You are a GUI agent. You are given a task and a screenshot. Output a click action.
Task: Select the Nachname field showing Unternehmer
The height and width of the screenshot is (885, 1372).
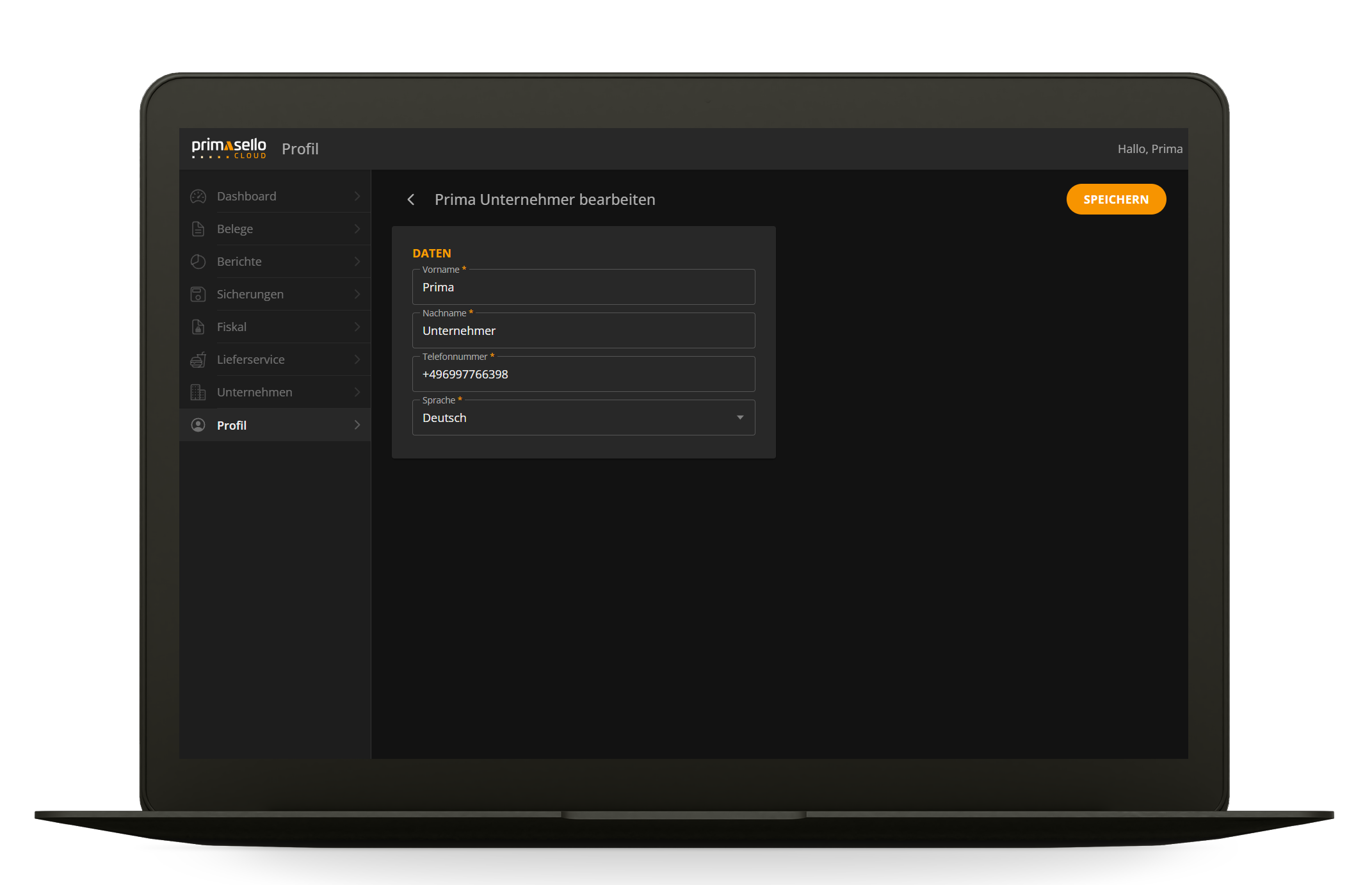[x=583, y=330]
